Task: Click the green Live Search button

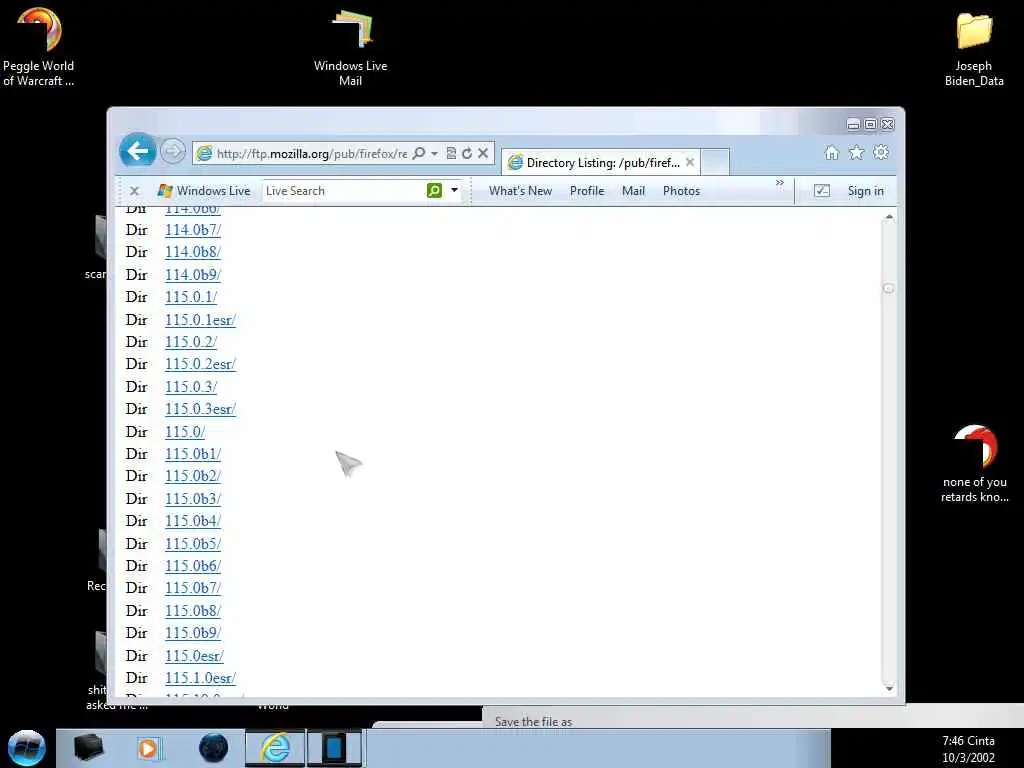Action: (434, 190)
